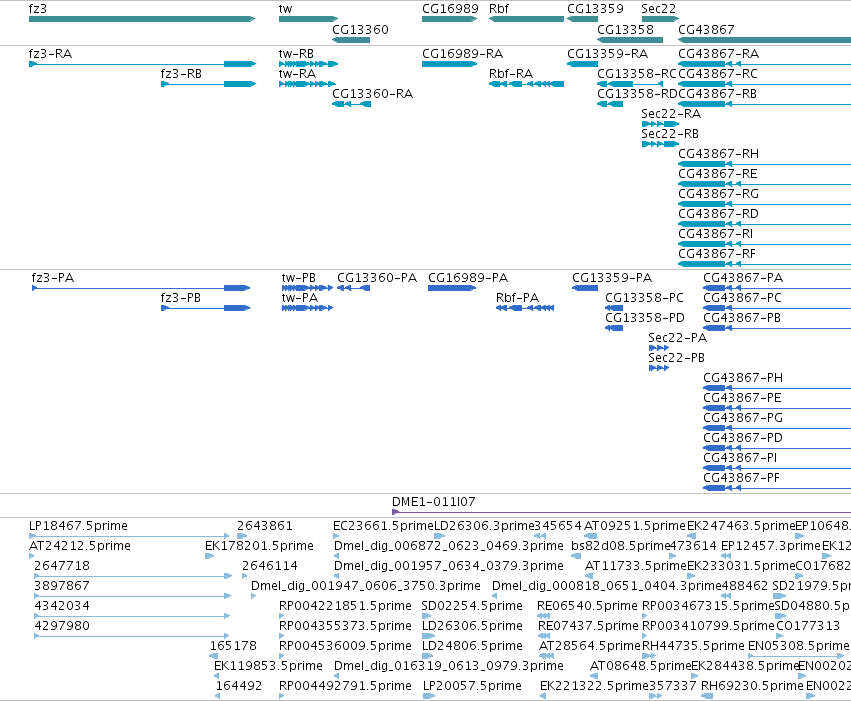Select the CG13360-RA transcript
The image size is (851, 701).
pyautogui.click(x=351, y=104)
